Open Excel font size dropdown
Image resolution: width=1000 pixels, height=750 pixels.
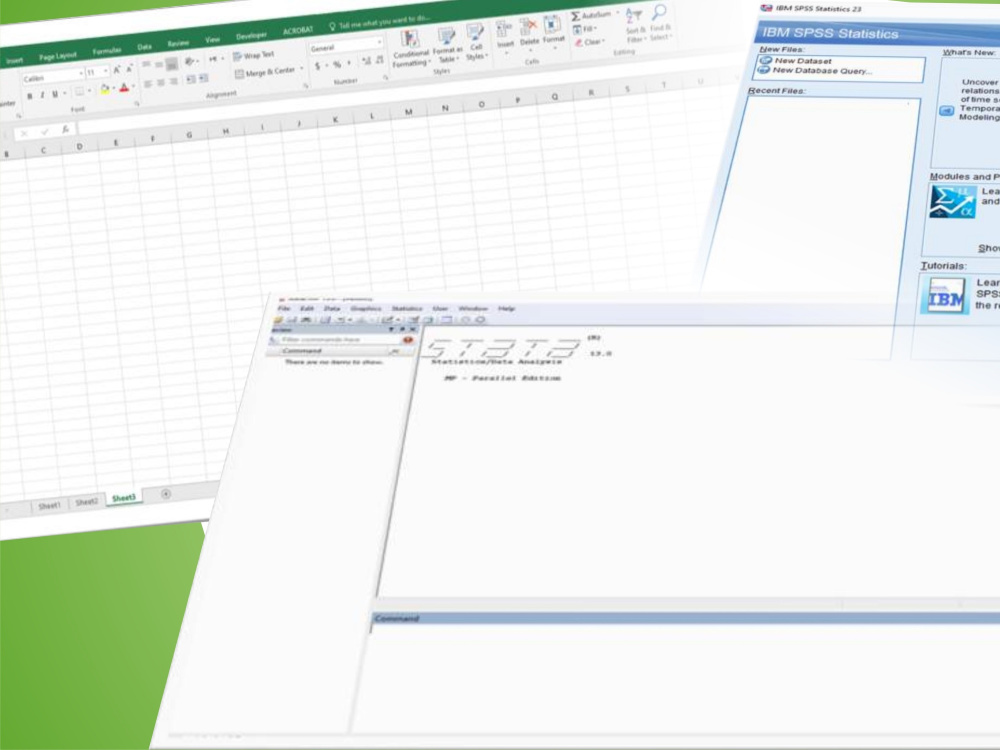pyautogui.click(x=106, y=71)
